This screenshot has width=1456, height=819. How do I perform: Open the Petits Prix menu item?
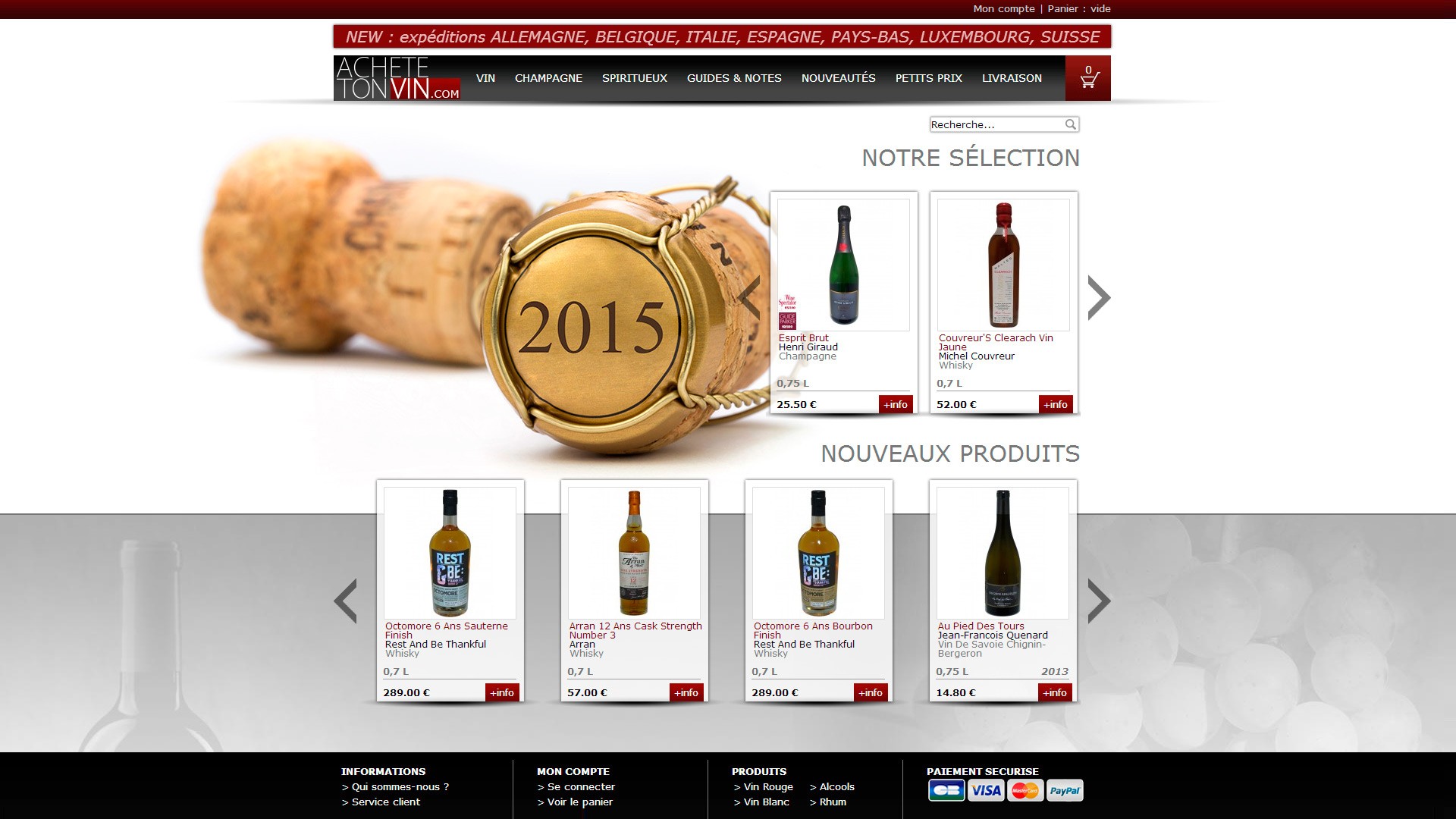coord(928,78)
